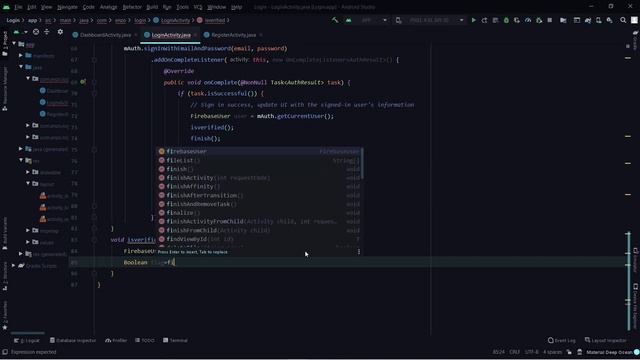Select finishActivity completion suggestion

pyautogui.click(x=259, y=178)
